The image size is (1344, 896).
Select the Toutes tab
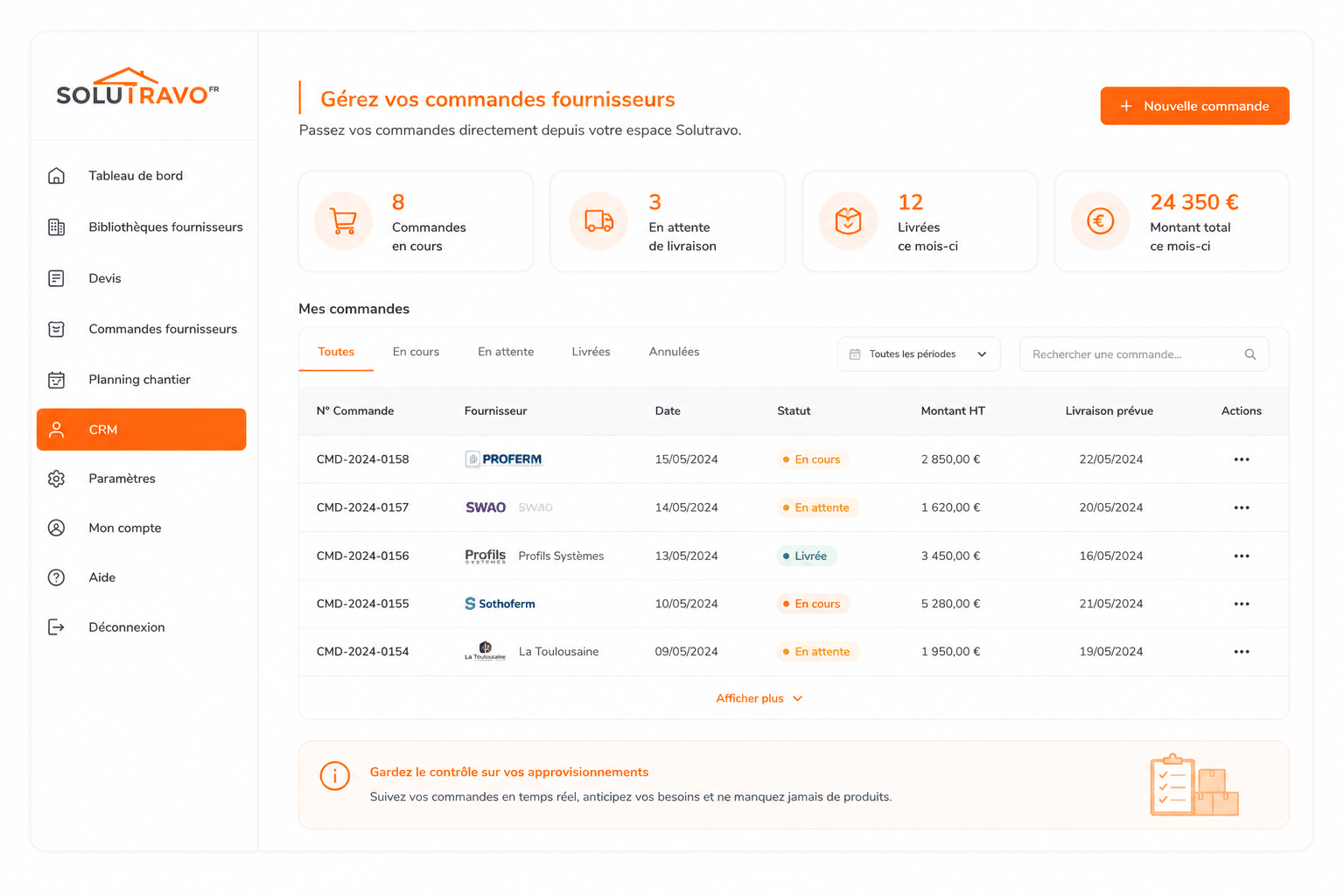(336, 352)
